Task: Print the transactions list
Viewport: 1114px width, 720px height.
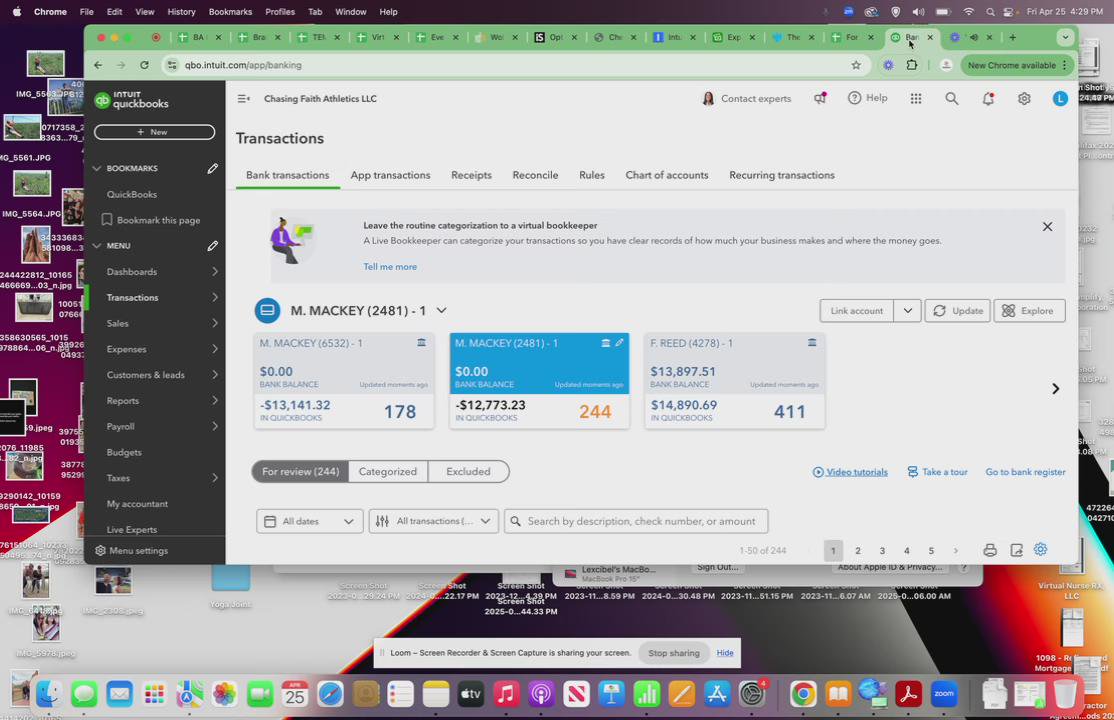Action: 990,550
